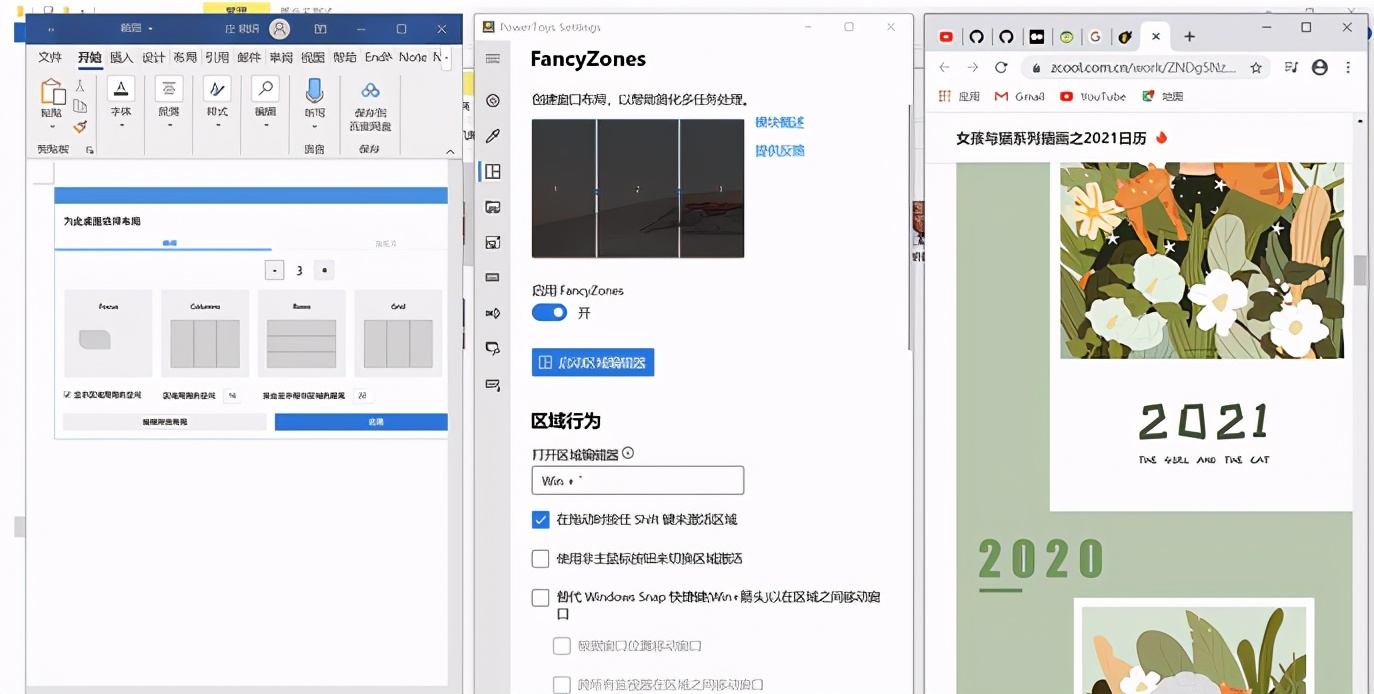Open the account avatar in Word's title bar
The width and height of the screenshot is (1374, 694).
280,29
